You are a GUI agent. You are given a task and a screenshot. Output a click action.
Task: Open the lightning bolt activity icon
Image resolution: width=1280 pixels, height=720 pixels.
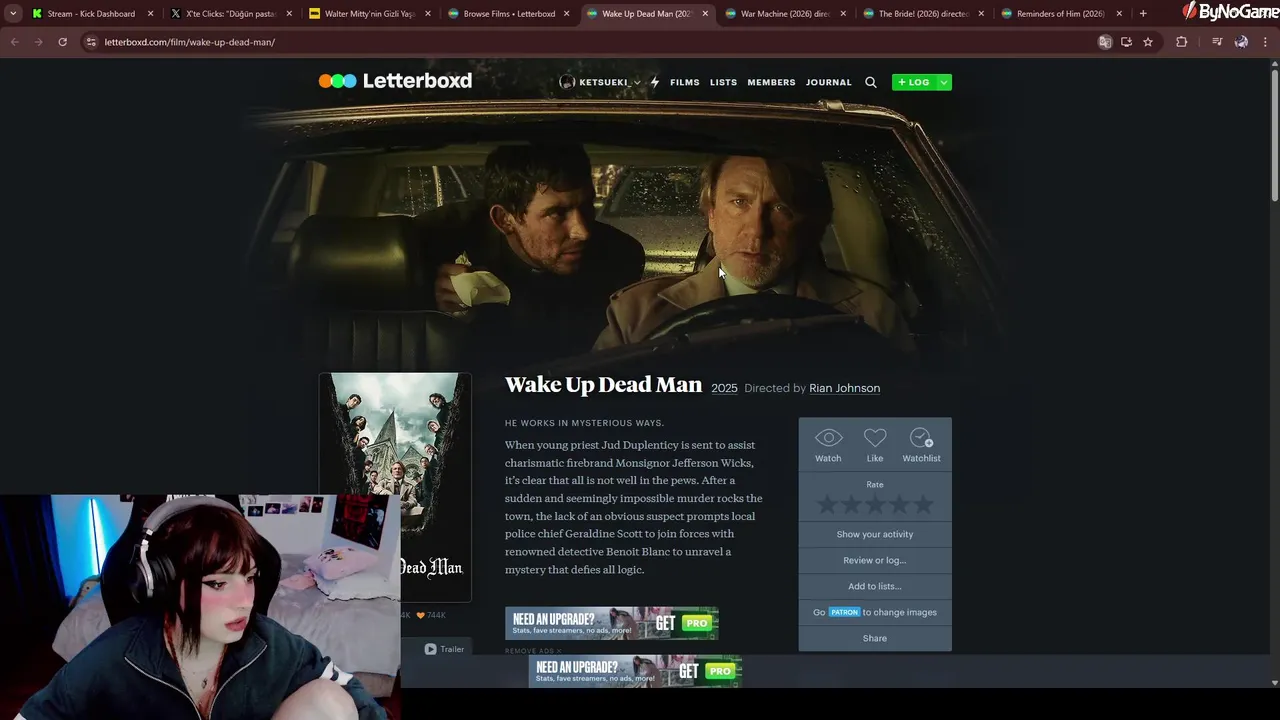pos(655,82)
